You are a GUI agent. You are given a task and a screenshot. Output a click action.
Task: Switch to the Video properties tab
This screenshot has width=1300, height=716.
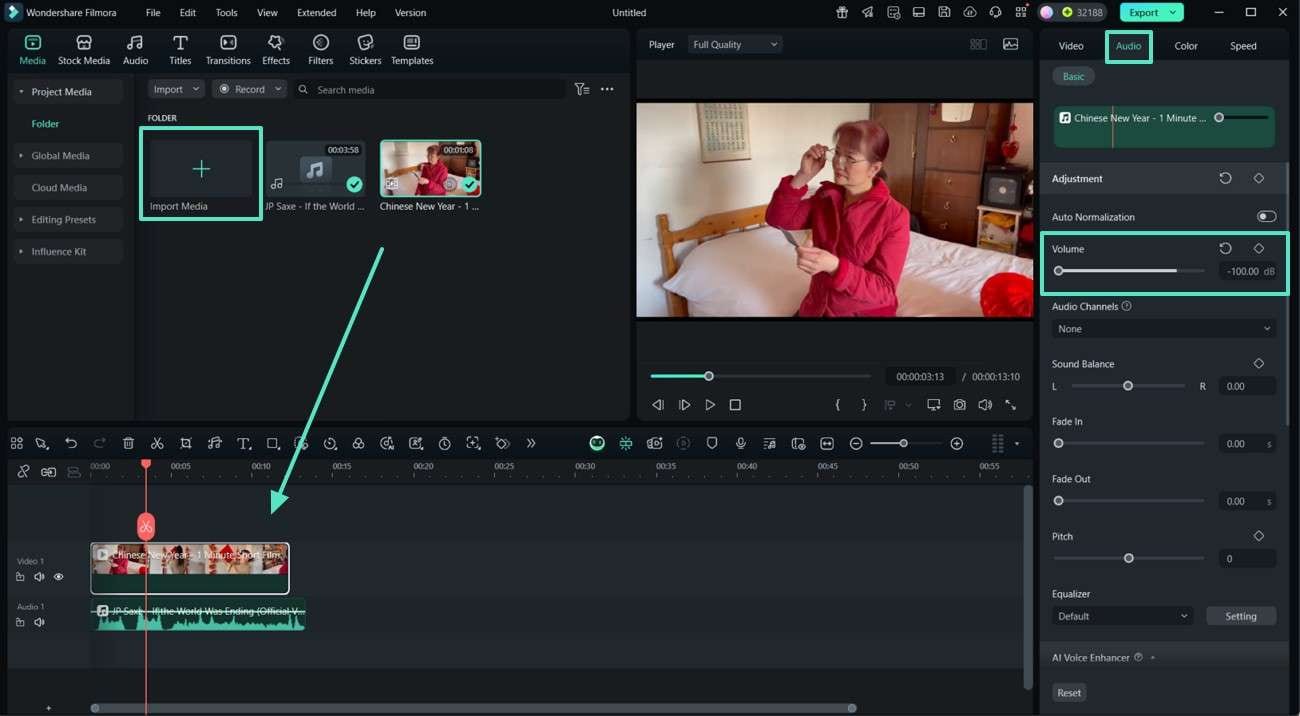click(x=1071, y=46)
